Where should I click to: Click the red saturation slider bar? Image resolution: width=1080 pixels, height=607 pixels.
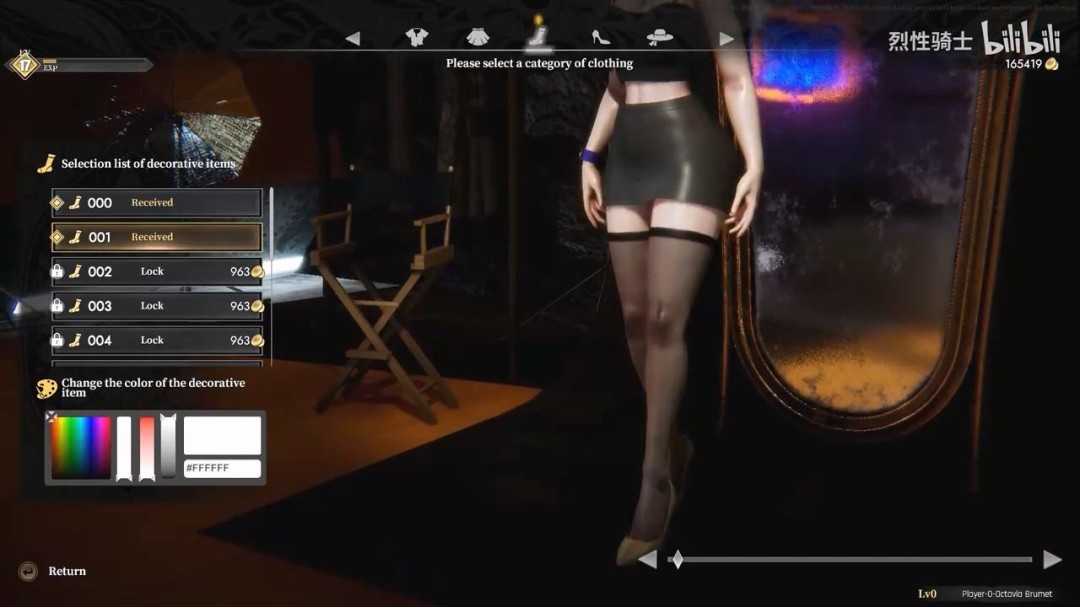(146, 447)
